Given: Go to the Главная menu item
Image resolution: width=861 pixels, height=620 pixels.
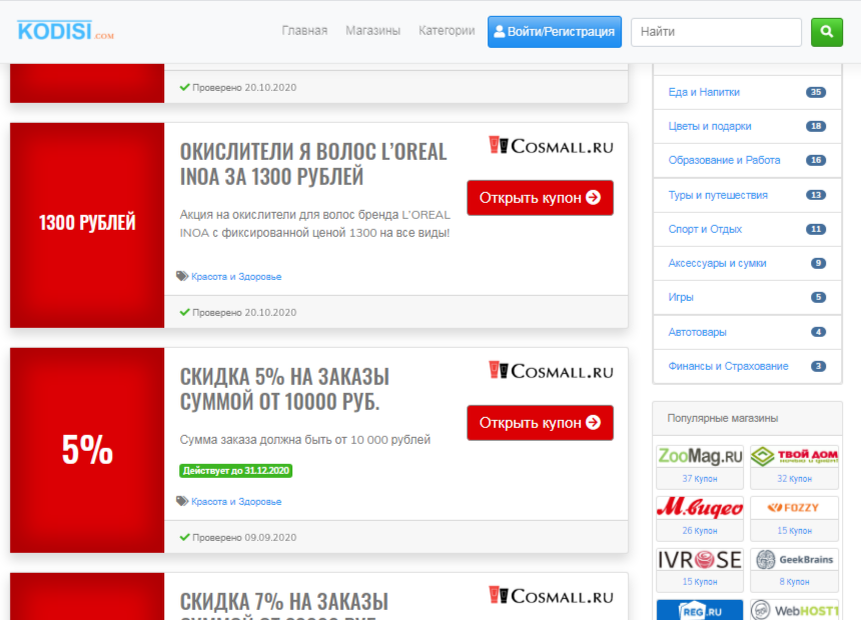Looking at the screenshot, I should click(x=305, y=31).
